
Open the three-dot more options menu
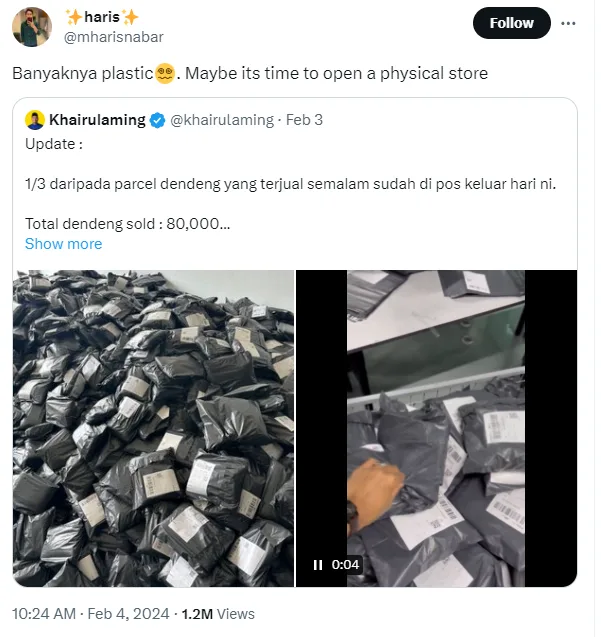[x=569, y=23]
